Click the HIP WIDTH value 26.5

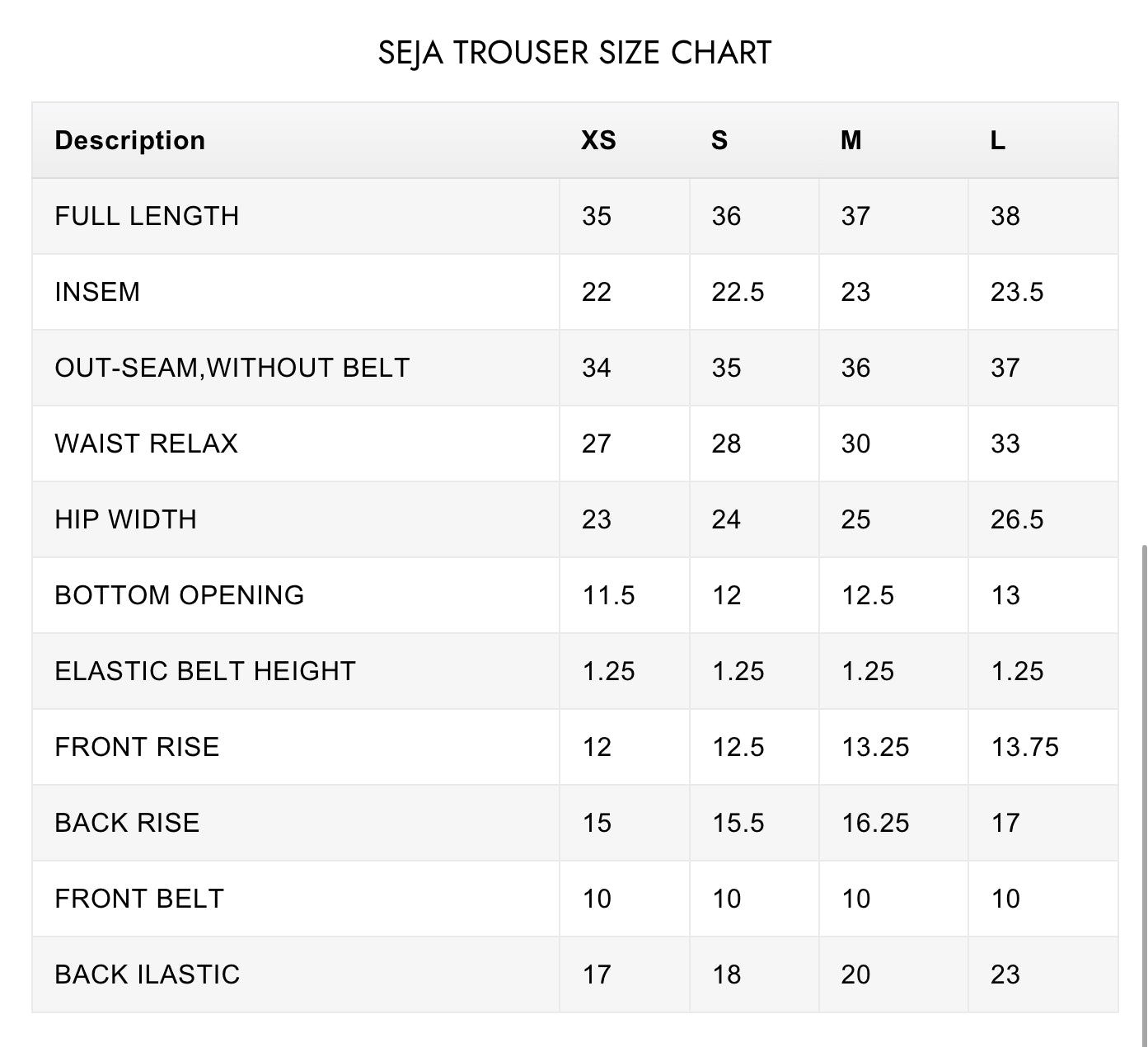pos(1017,519)
